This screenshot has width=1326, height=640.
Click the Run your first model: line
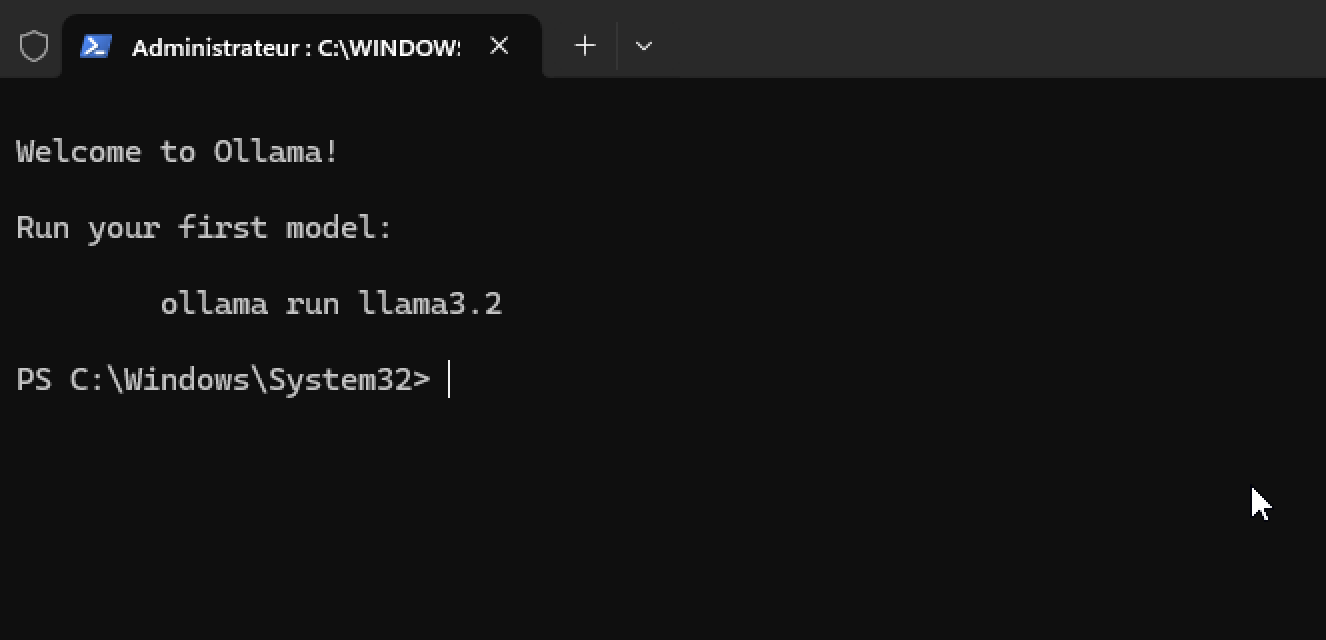(x=204, y=228)
